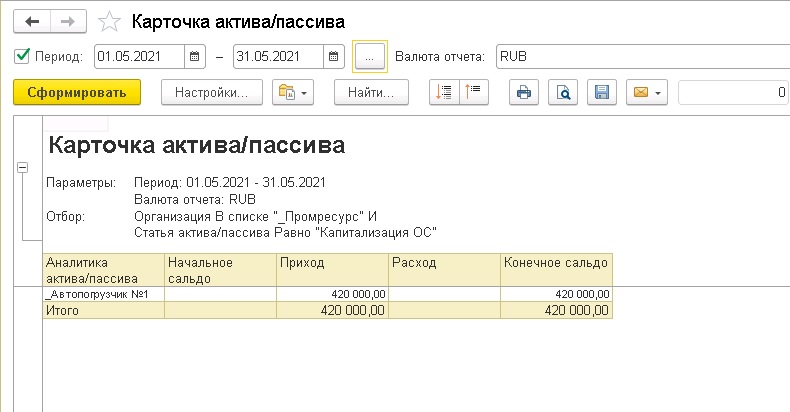Save report with floppy disk icon
This screenshot has height=412, width=790.
pyautogui.click(x=602, y=92)
